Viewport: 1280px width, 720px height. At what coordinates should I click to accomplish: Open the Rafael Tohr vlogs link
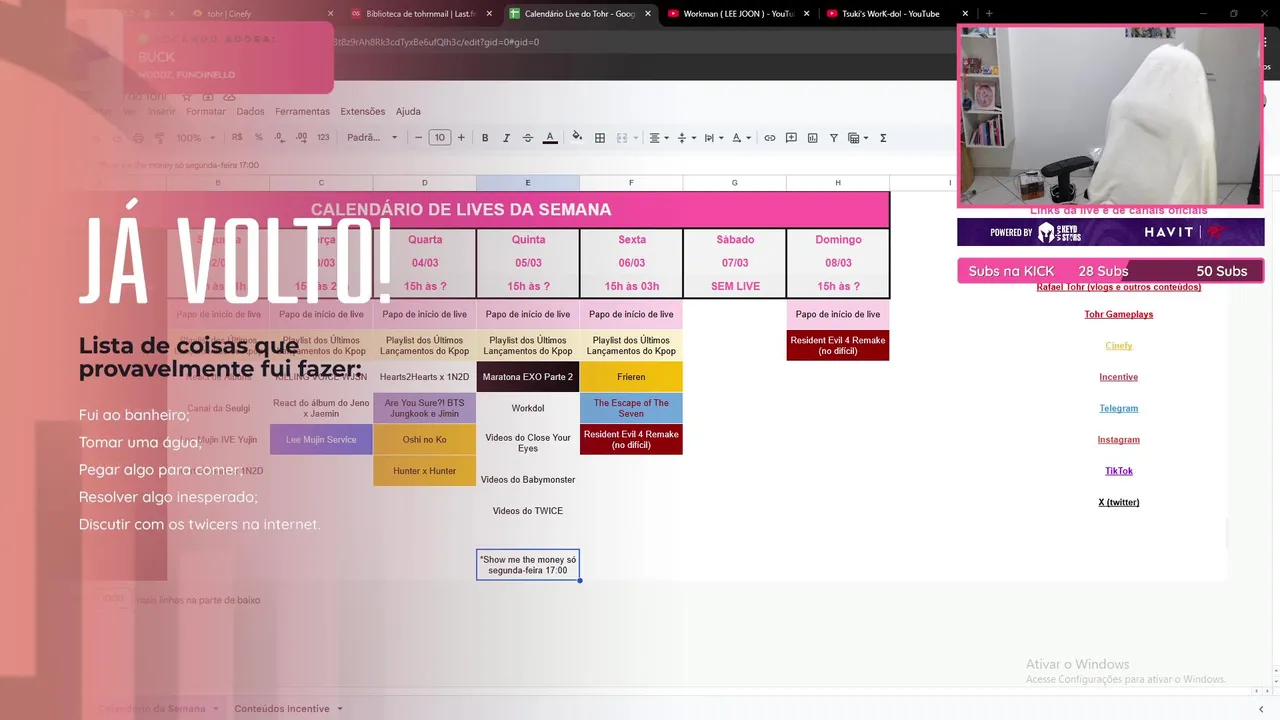point(1118,287)
